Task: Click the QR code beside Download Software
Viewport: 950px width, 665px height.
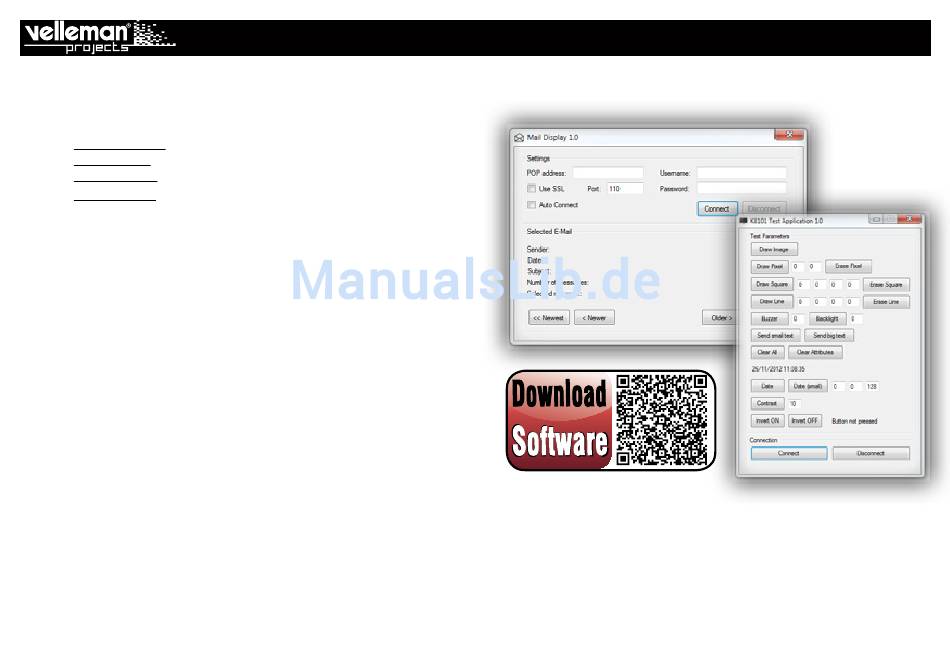Action: pyautogui.click(x=662, y=420)
